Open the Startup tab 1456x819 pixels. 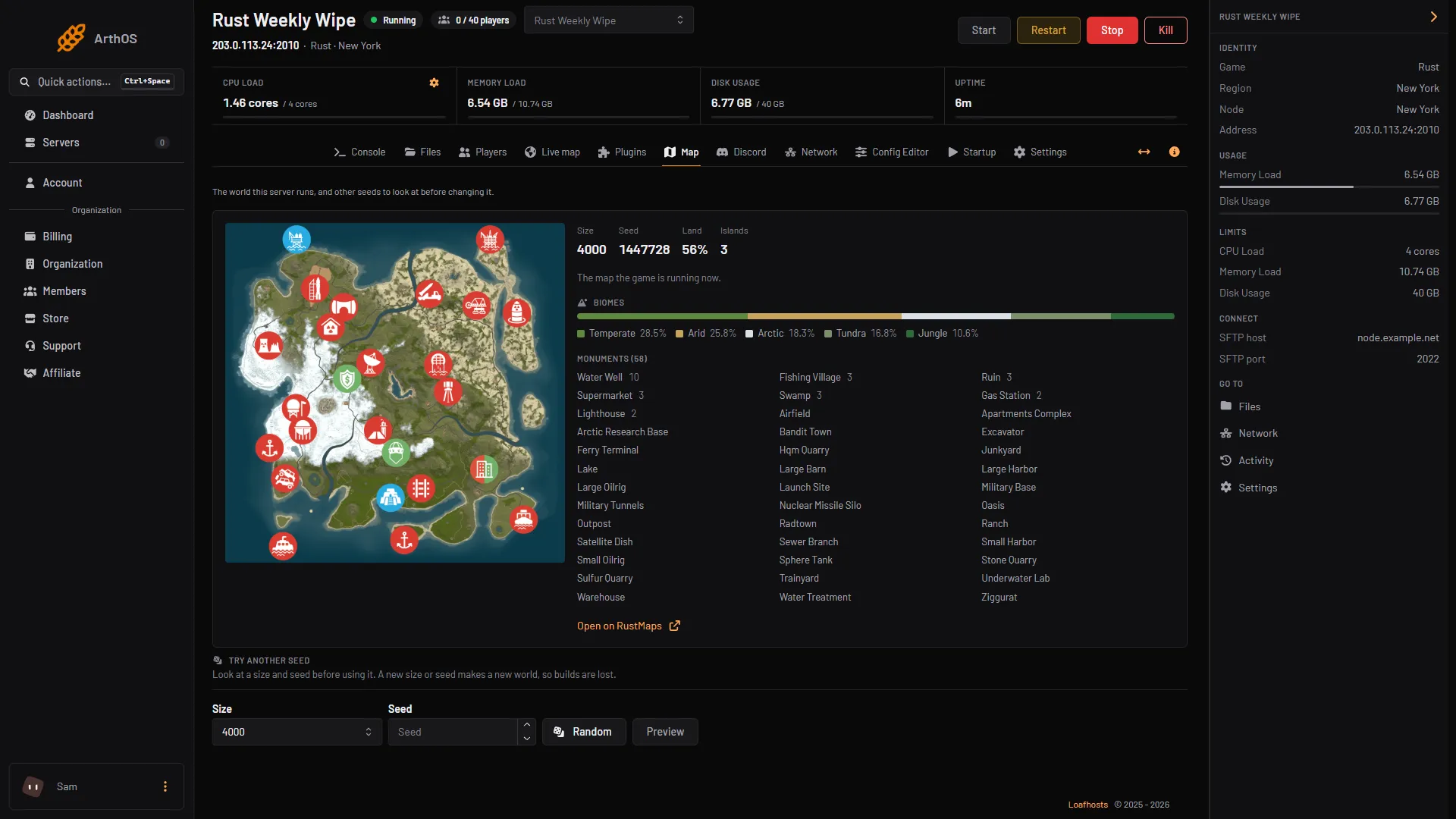pos(971,152)
